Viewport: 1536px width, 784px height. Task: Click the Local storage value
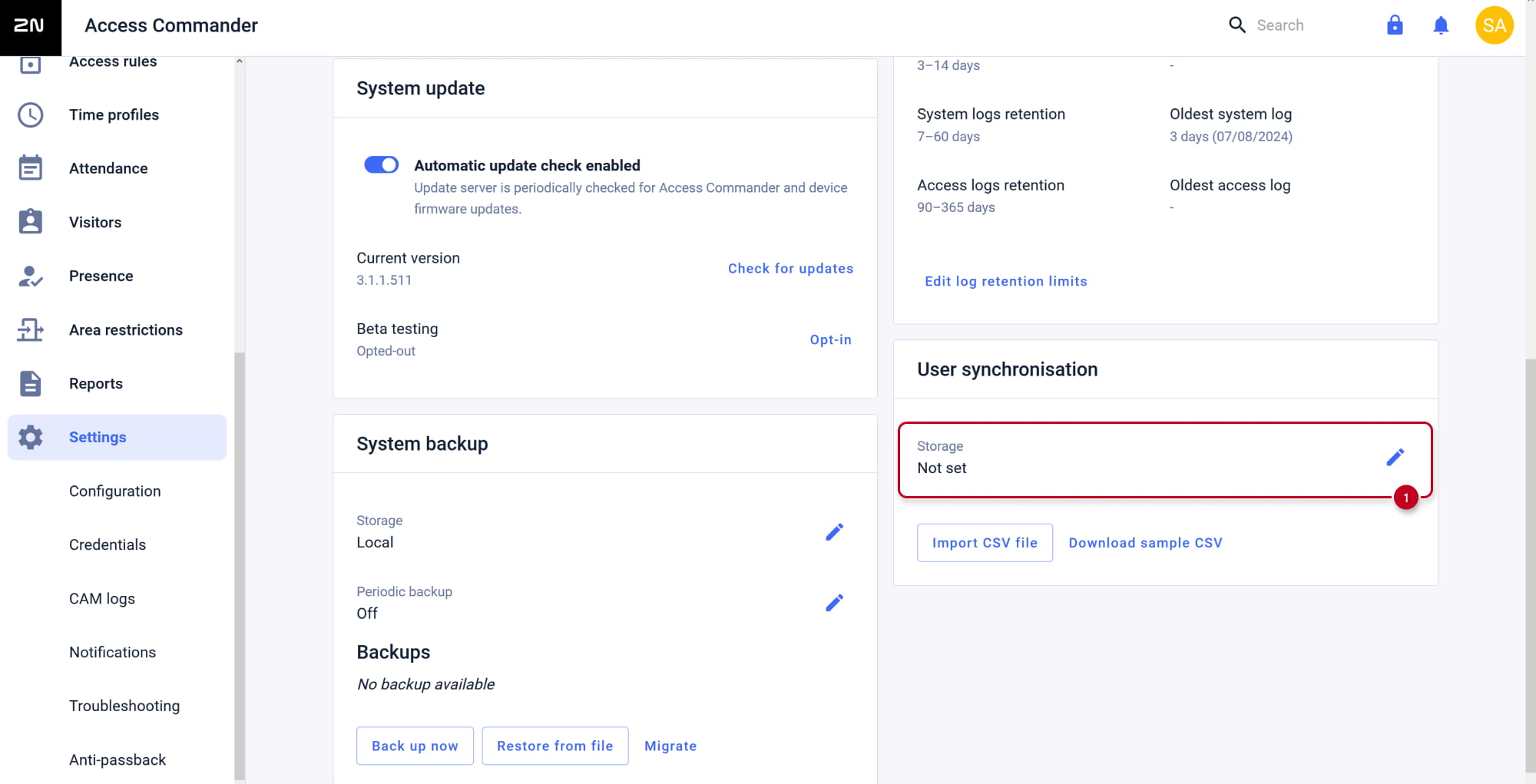(x=375, y=542)
